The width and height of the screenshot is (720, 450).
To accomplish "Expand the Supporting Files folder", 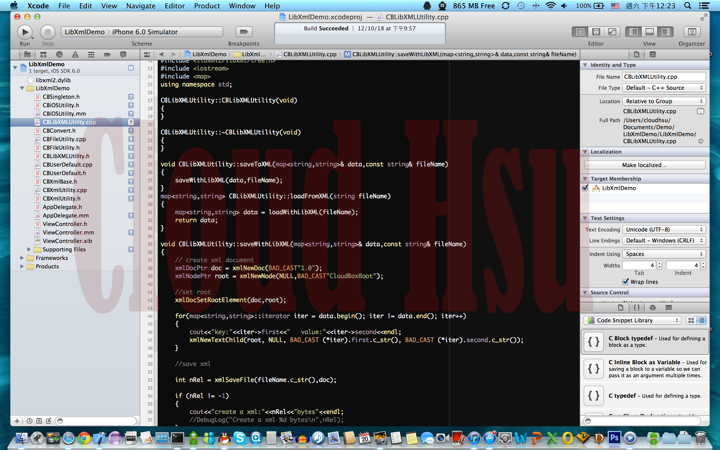I will point(29,249).
